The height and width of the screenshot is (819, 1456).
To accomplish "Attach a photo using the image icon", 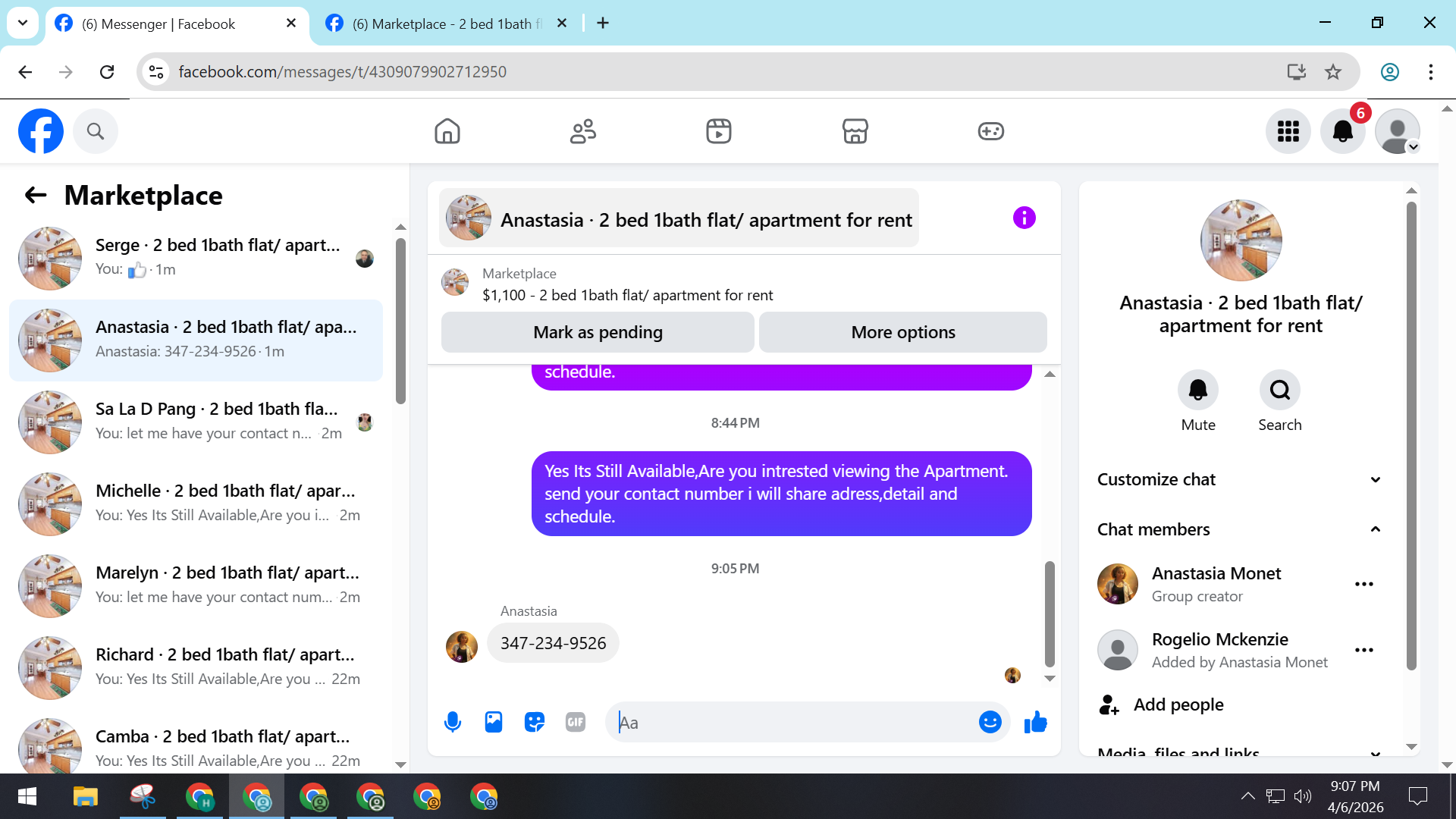I will coord(494,722).
